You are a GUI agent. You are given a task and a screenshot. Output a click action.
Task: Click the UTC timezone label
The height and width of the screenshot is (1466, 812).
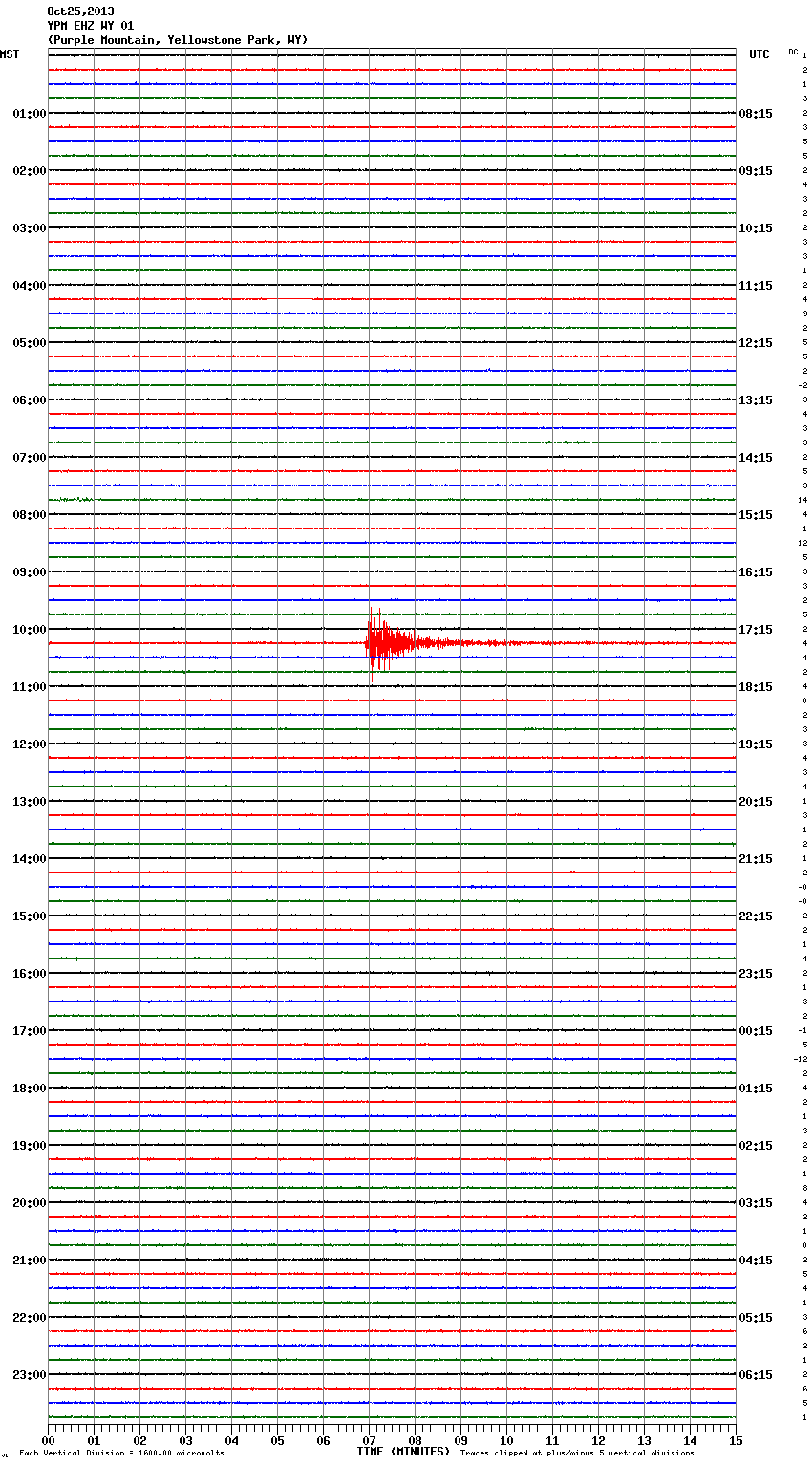(759, 54)
